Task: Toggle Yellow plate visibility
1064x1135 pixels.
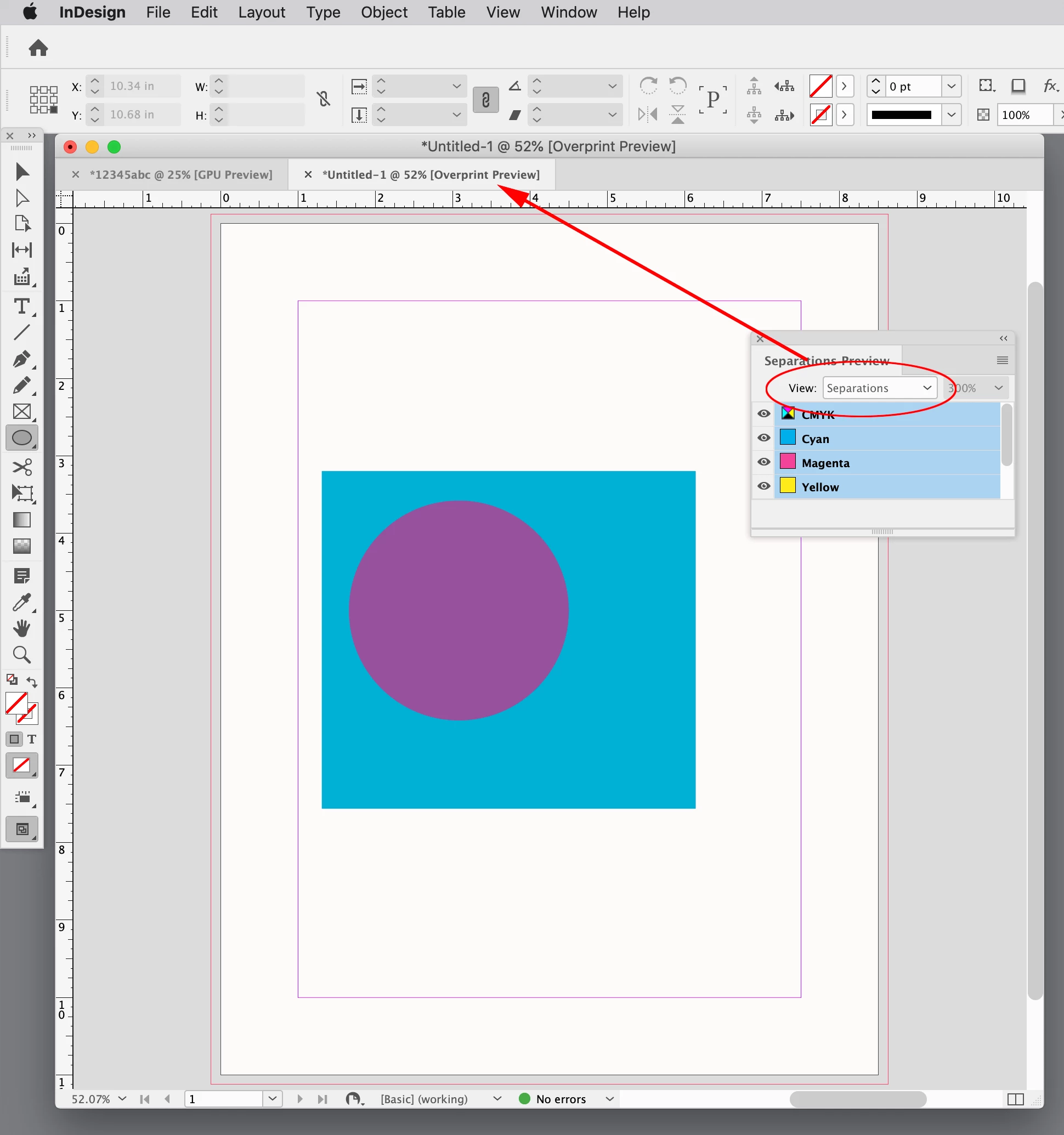Action: (x=763, y=486)
